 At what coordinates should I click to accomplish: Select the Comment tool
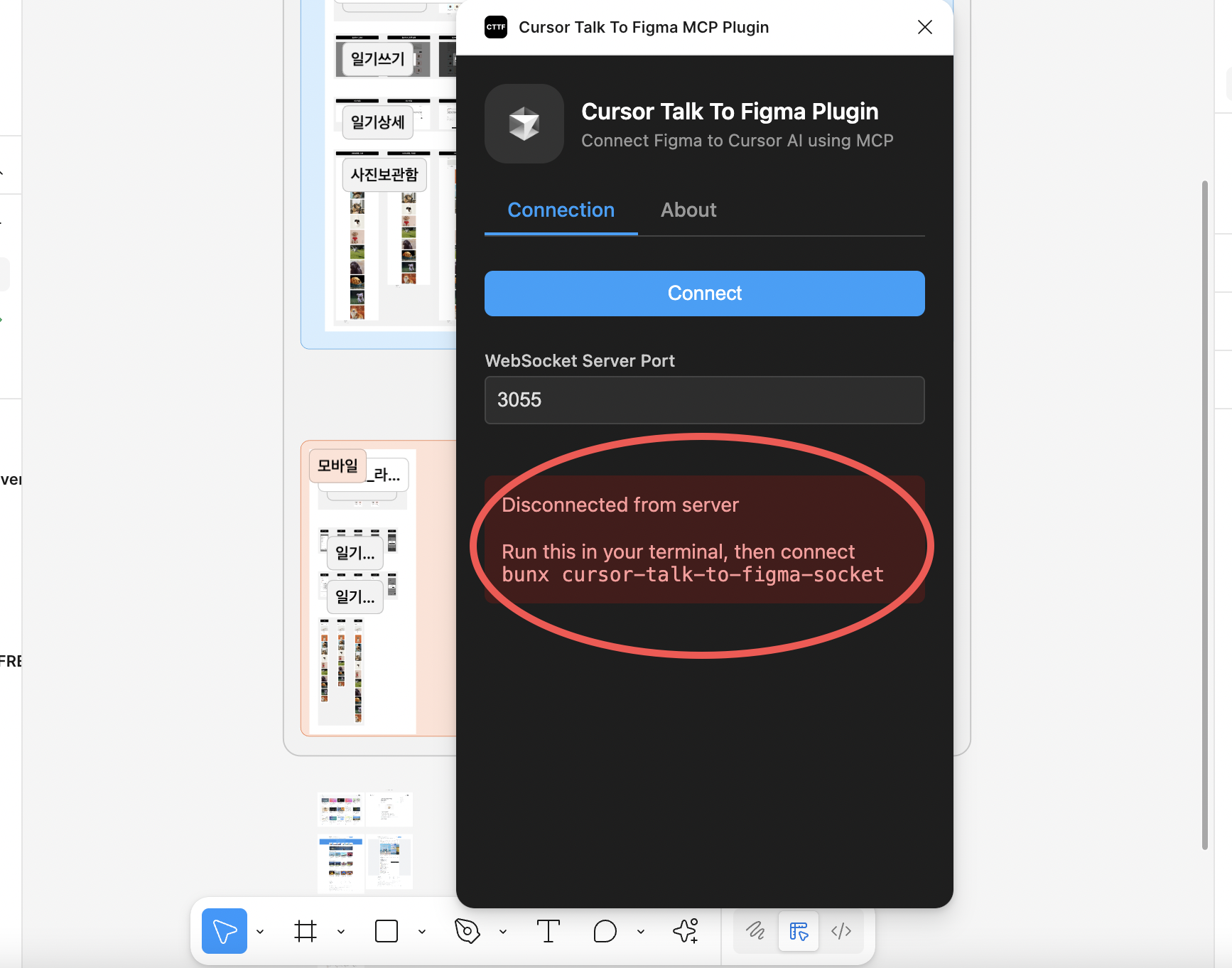(605, 931)
